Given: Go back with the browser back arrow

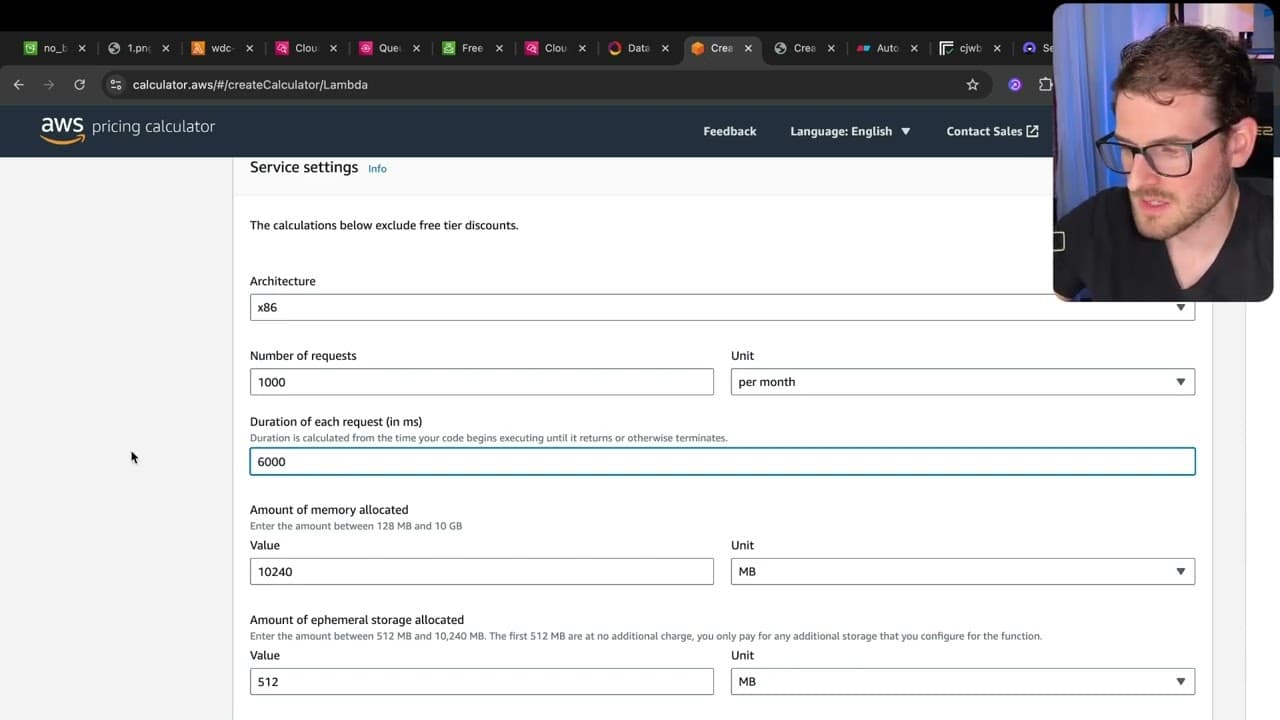Looking at the screenshot, I should (x=19, y=85).
